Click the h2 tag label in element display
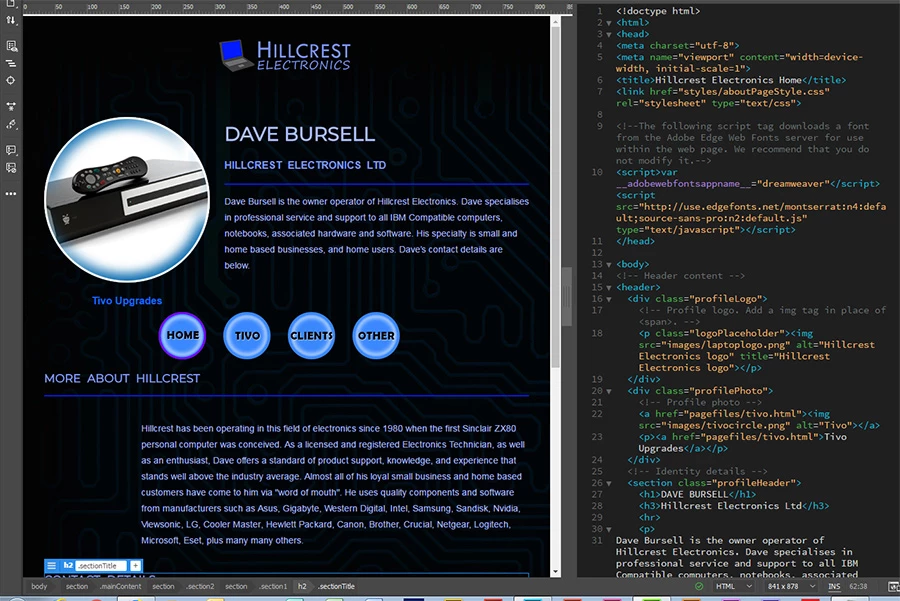The width and height of the screenshot is (900, 601). tap(68, 565)
